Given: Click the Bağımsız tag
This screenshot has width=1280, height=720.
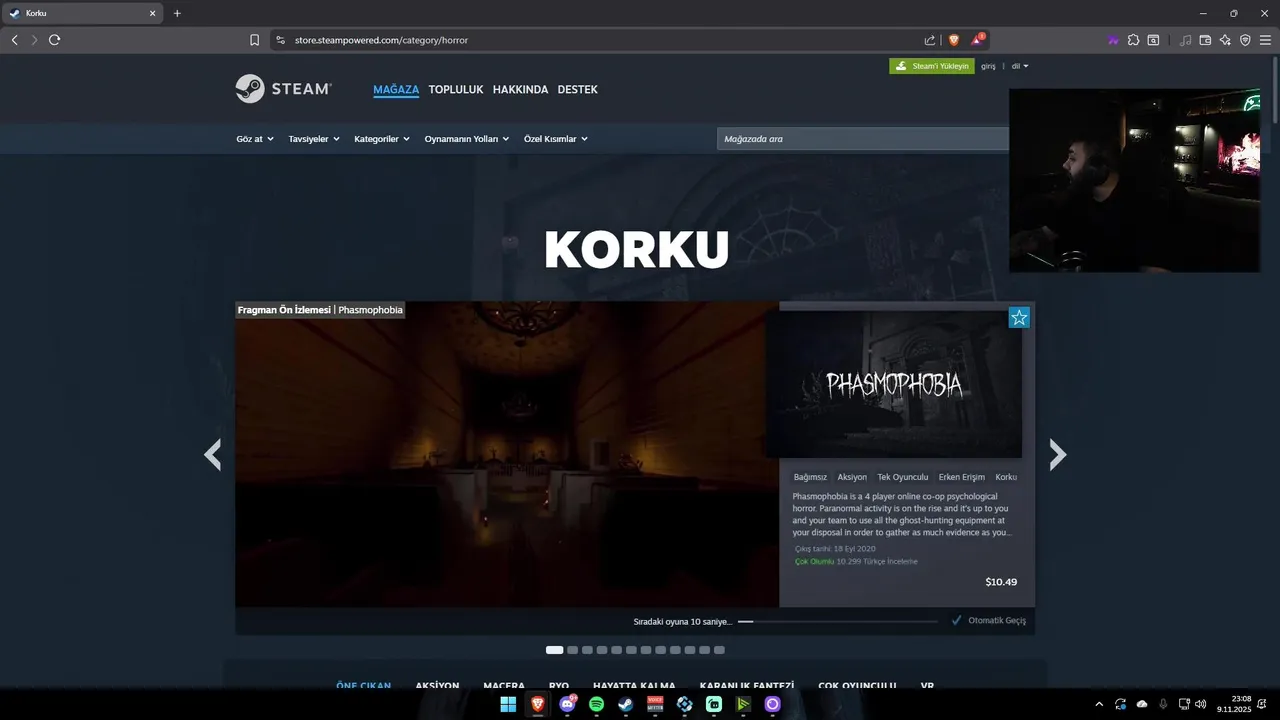Looking at the screenshot, I should click(x=810, y=477).
